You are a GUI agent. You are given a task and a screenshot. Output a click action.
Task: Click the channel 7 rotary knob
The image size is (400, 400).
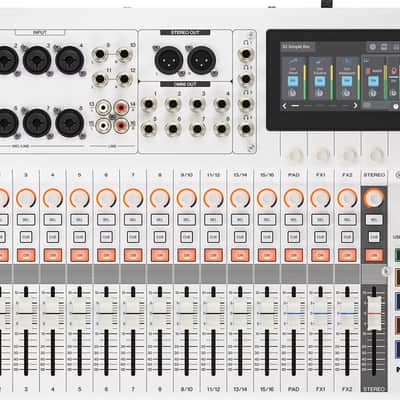coord(133,198)
